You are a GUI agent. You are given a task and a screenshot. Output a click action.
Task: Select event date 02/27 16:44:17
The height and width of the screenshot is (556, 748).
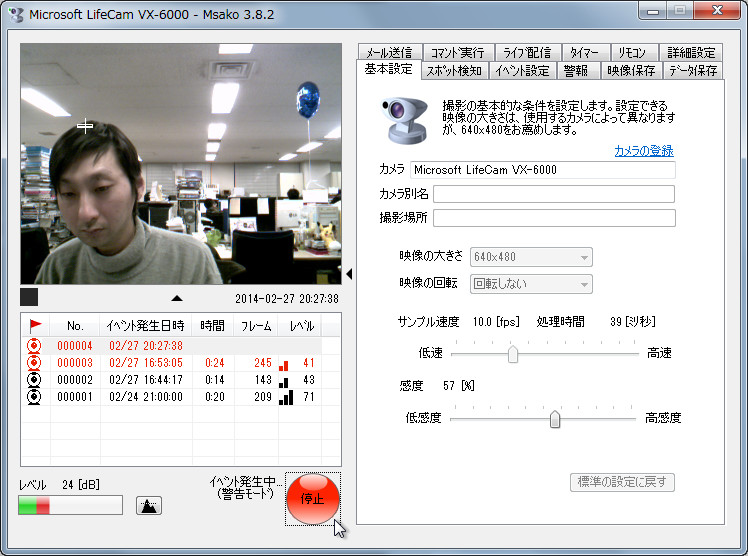pyautogui.click(x=146, y=380)
